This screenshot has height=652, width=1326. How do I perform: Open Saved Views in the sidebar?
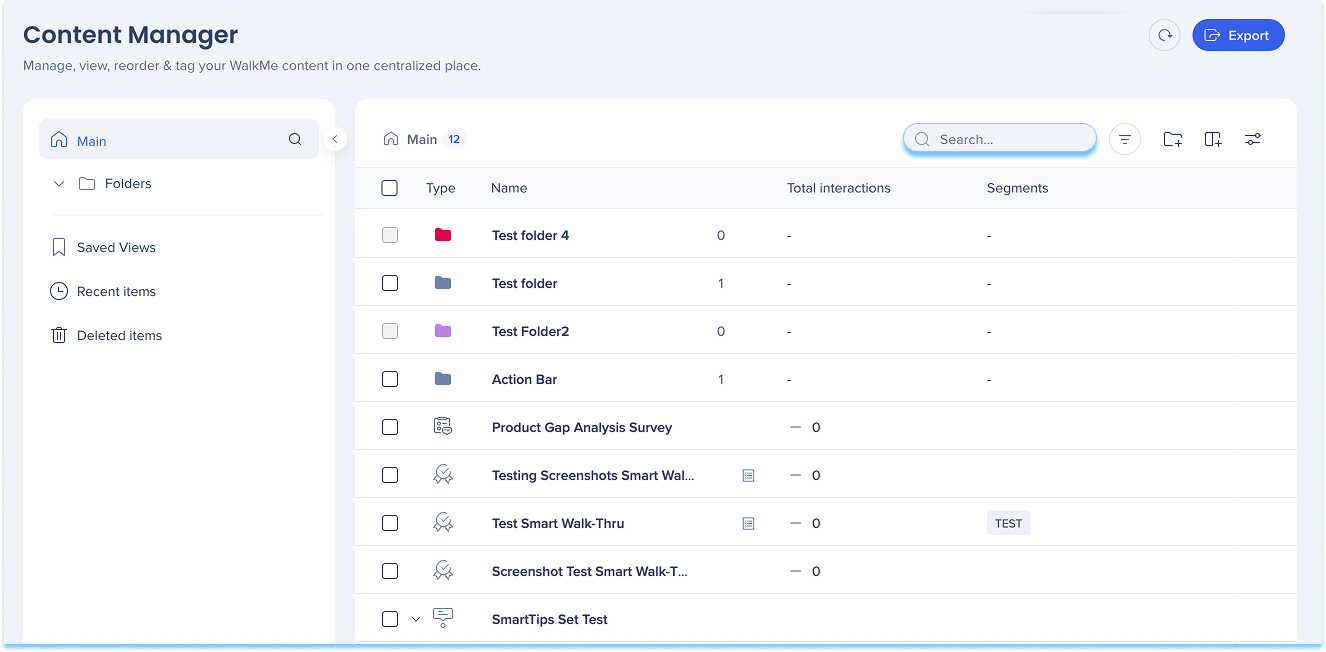[116, 247]
